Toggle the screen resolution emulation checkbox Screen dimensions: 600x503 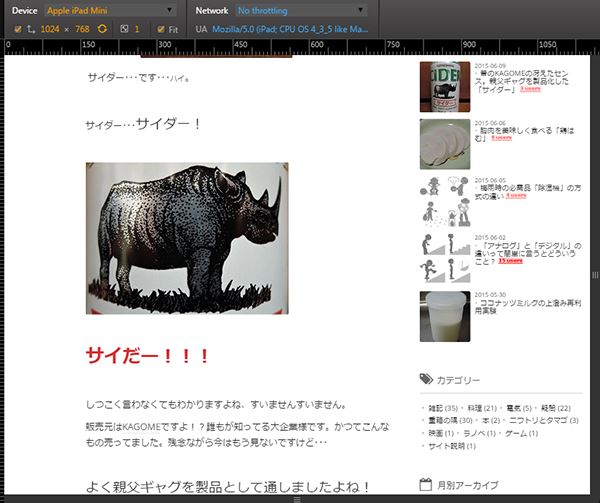point(18,29)
